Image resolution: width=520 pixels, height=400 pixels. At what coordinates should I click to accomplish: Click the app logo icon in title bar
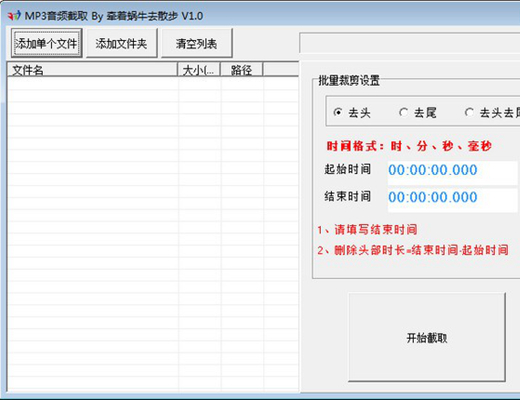click(x=14, y=16)
